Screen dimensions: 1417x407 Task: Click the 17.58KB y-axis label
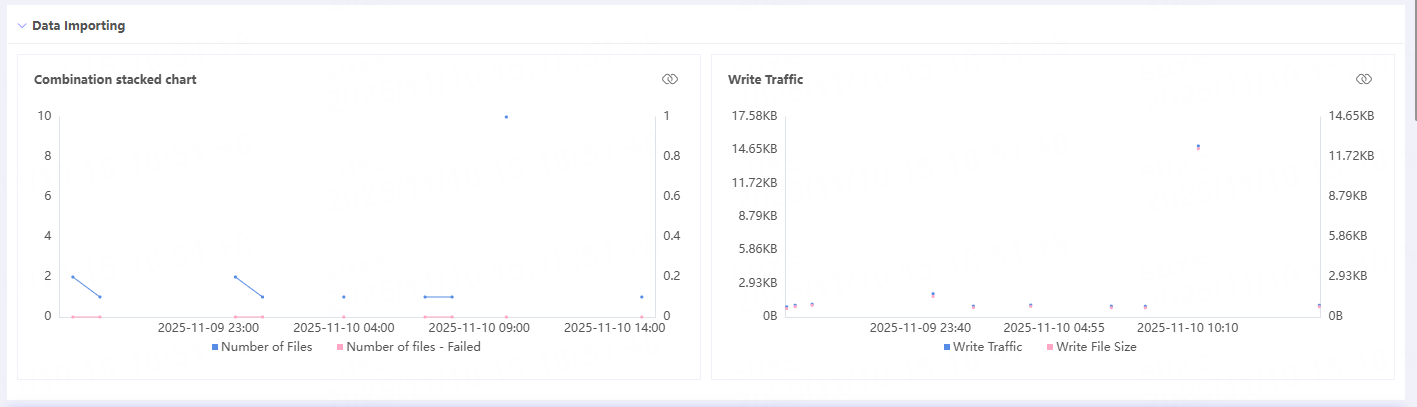(x=755, y=116)
